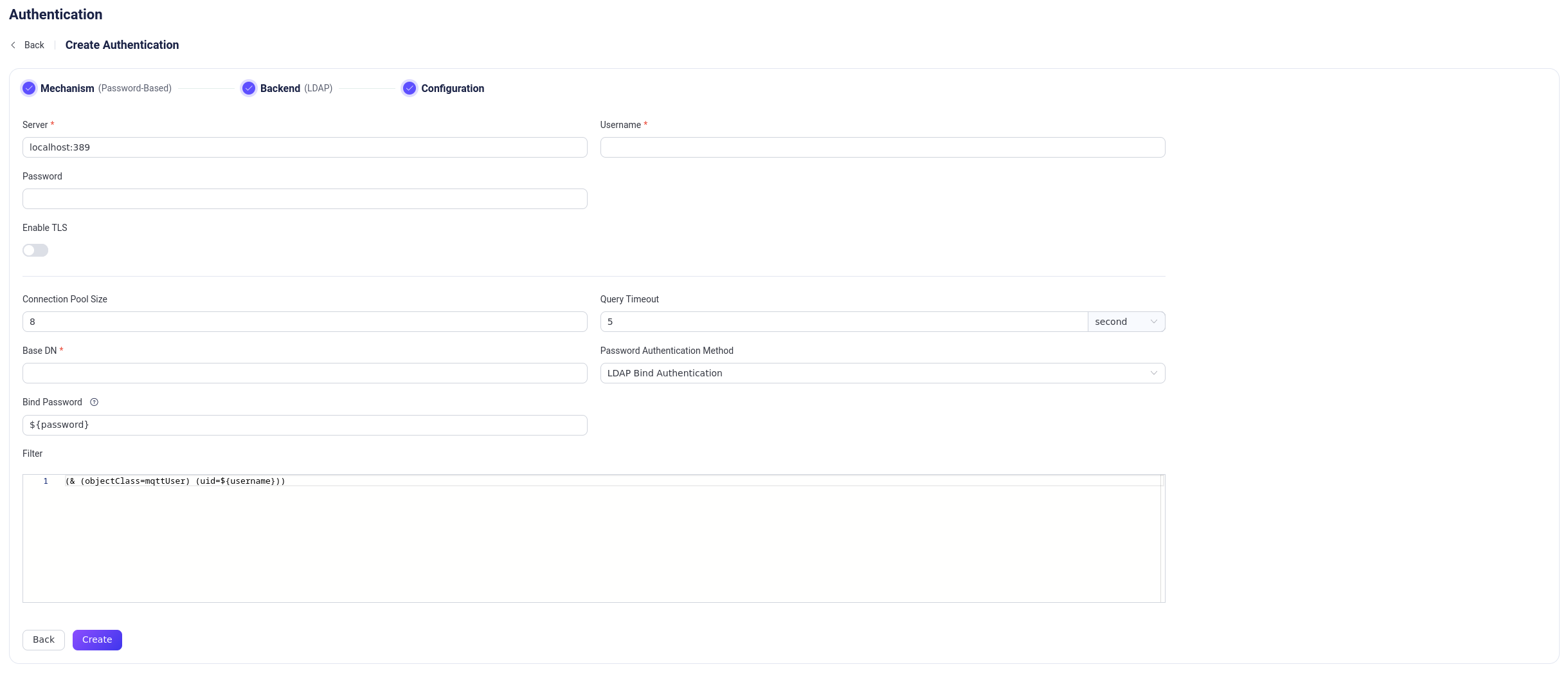Toggle the Enable TLS switch
The height and width of the screenshot is (680, 1568).
coord(35,250)
